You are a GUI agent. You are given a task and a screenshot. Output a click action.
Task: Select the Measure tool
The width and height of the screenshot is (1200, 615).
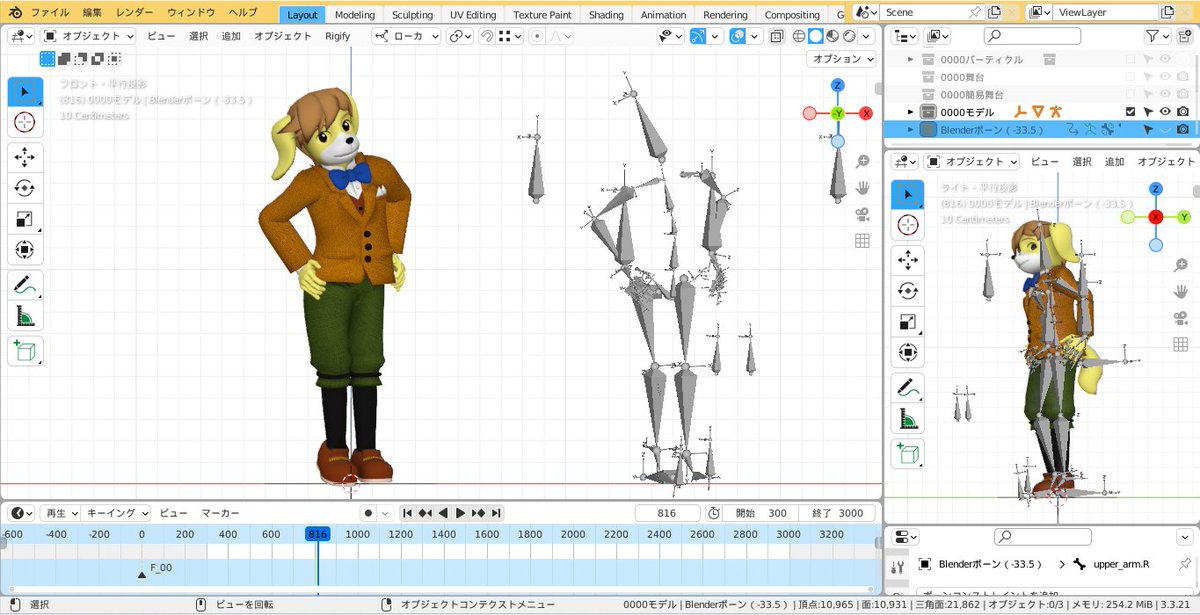[x=25, y=316]
